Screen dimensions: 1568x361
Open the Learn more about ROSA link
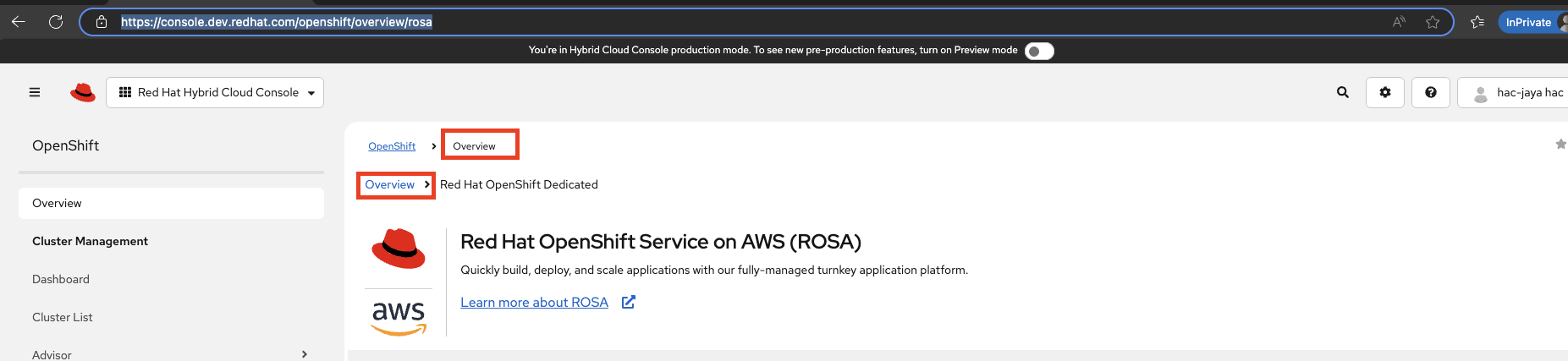[x=535, y=303]
